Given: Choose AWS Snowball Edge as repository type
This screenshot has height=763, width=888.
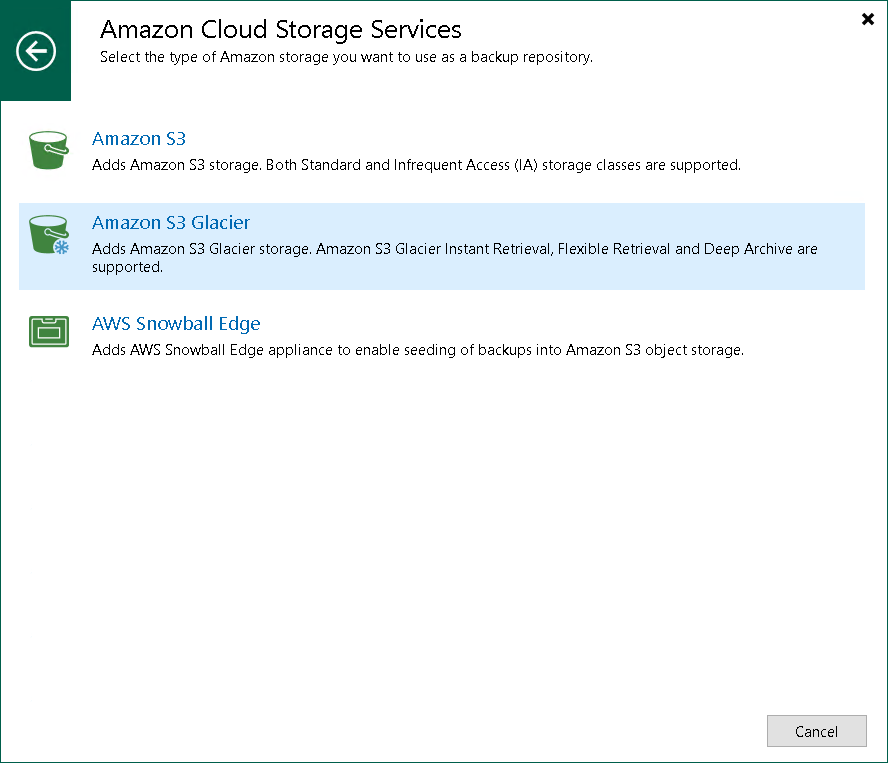Looking at the screenshot, I should (176, 324).
